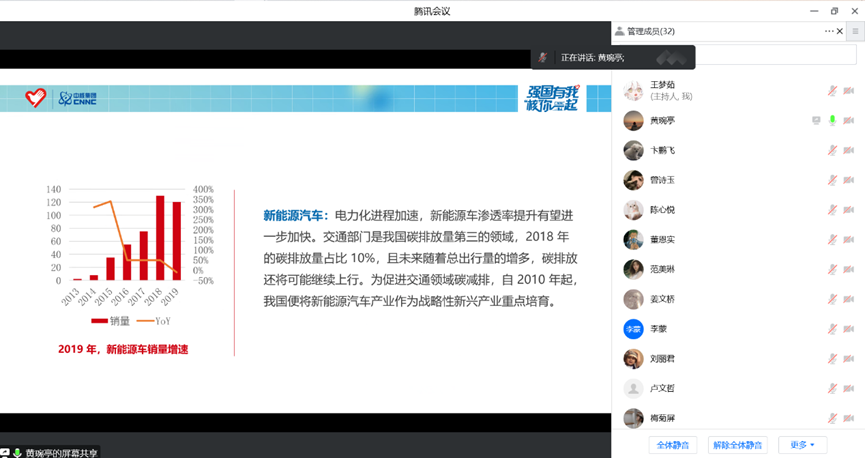
Task: Toggle 刘丽君's camera on
Action: [848, 359]
